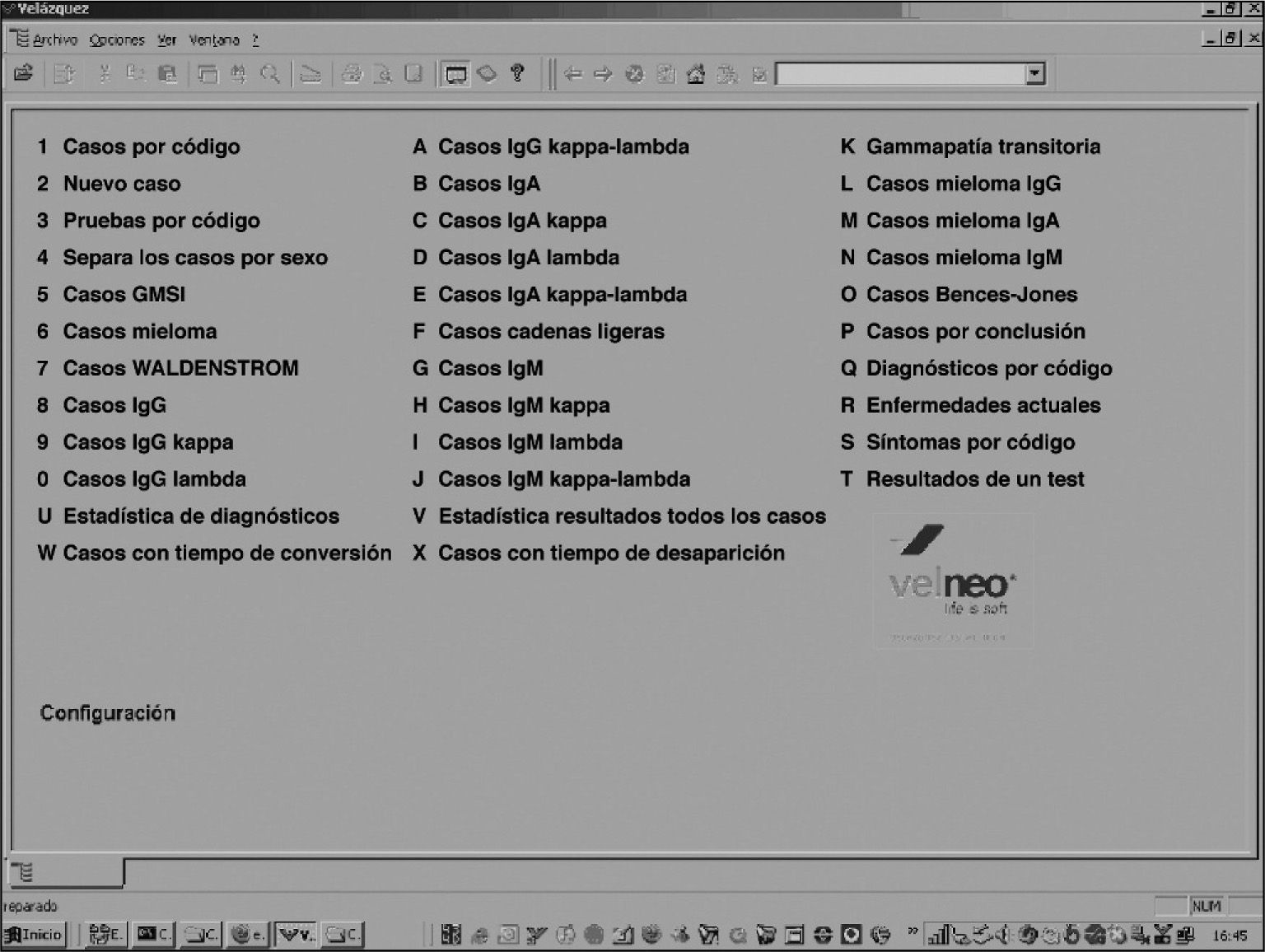
Task: Click the Inicio start button
Action: pyautogui.click(x=34, y=935)
